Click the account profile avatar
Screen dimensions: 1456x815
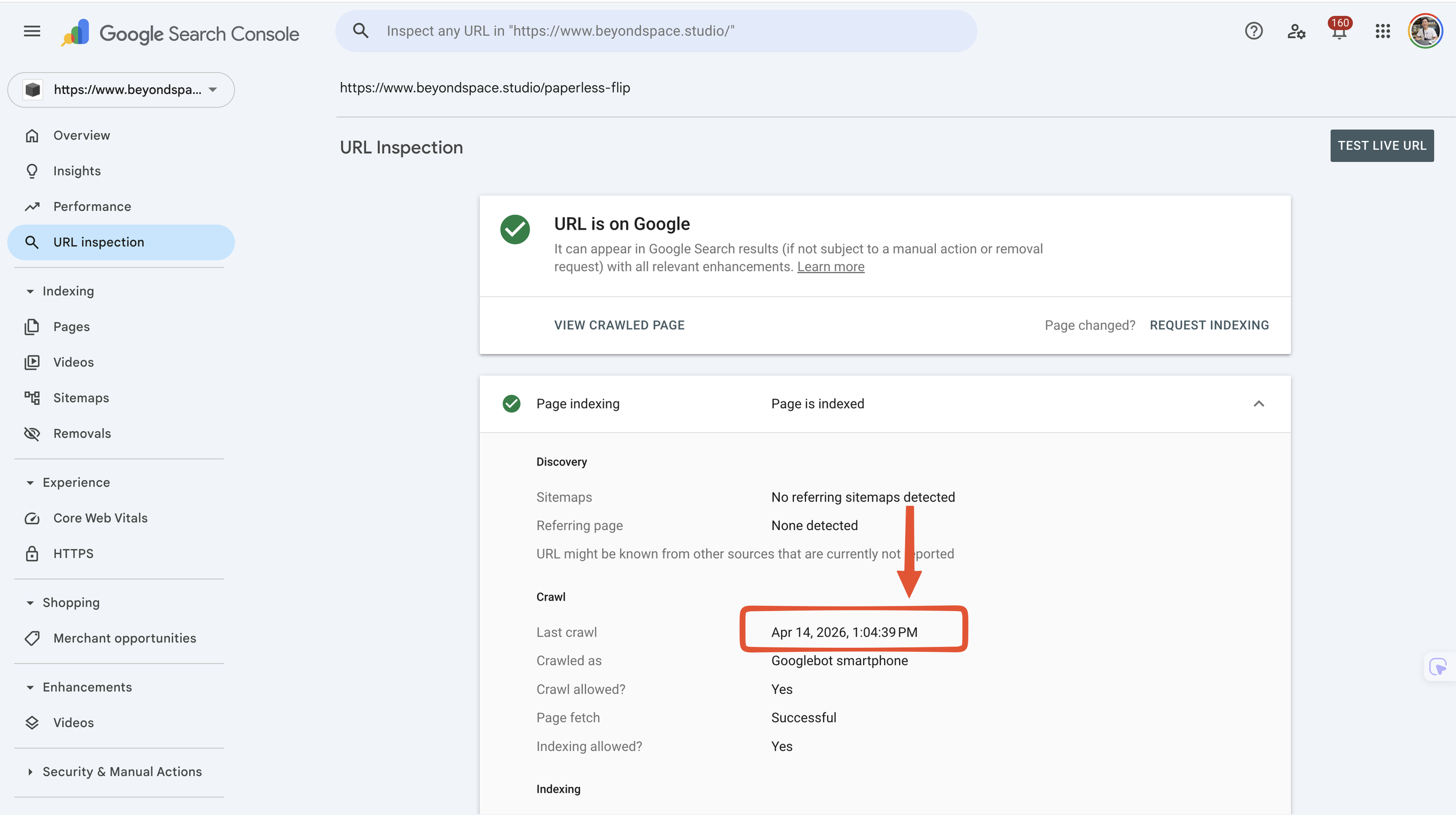pyautogui.click(x=1425, y=31)
